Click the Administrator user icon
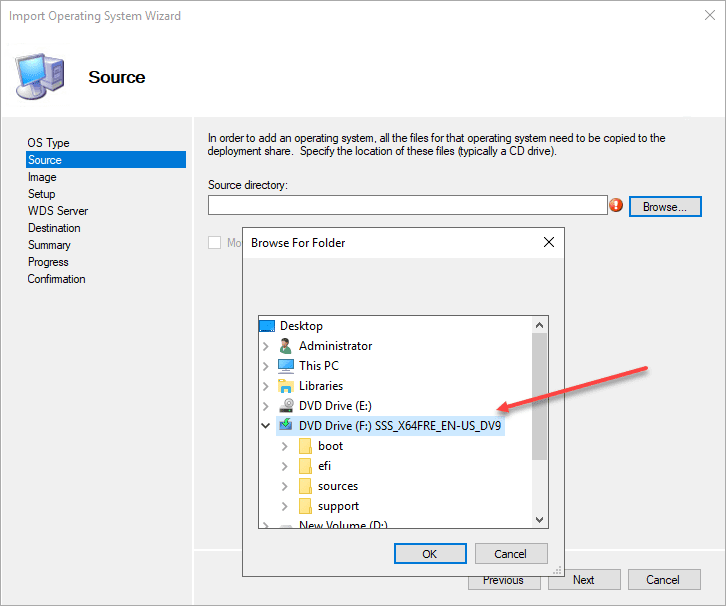The image size is (726, 606). point(286,346)
